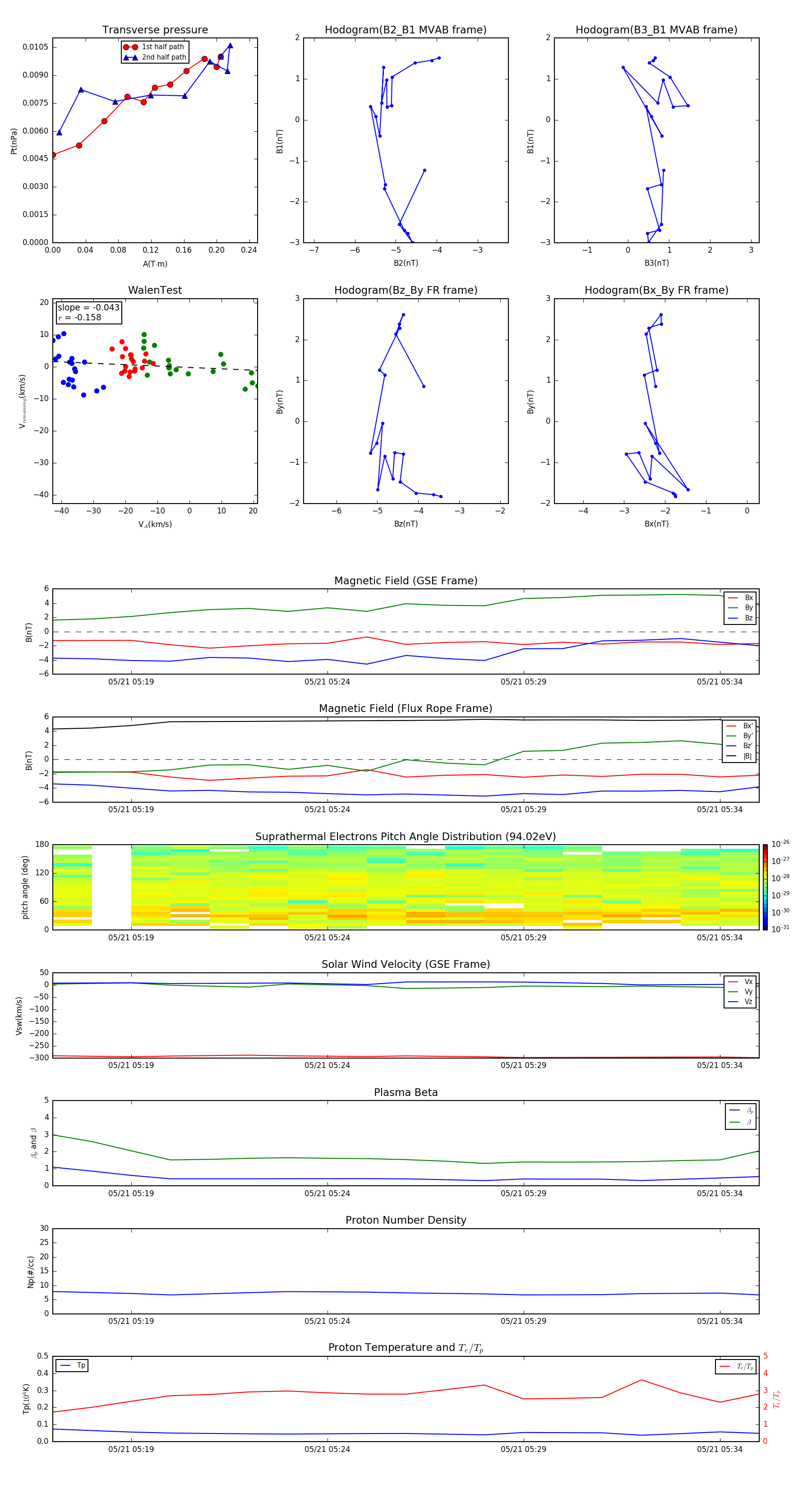
Task: Click the pitch angle colorbar gradient
Action: click(x=765, y=887)
